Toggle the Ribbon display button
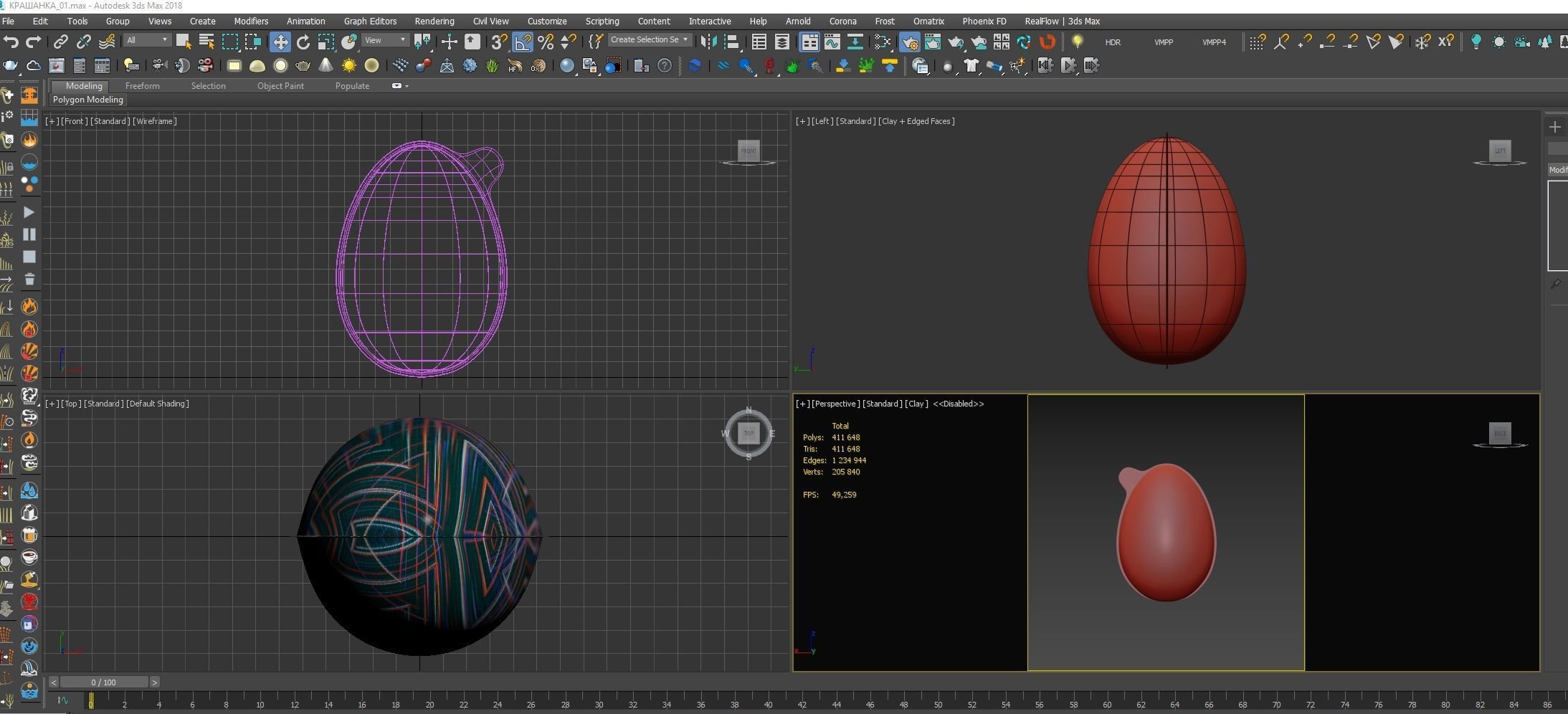Viewport: 1568px width, 714px height. [809, 42]
